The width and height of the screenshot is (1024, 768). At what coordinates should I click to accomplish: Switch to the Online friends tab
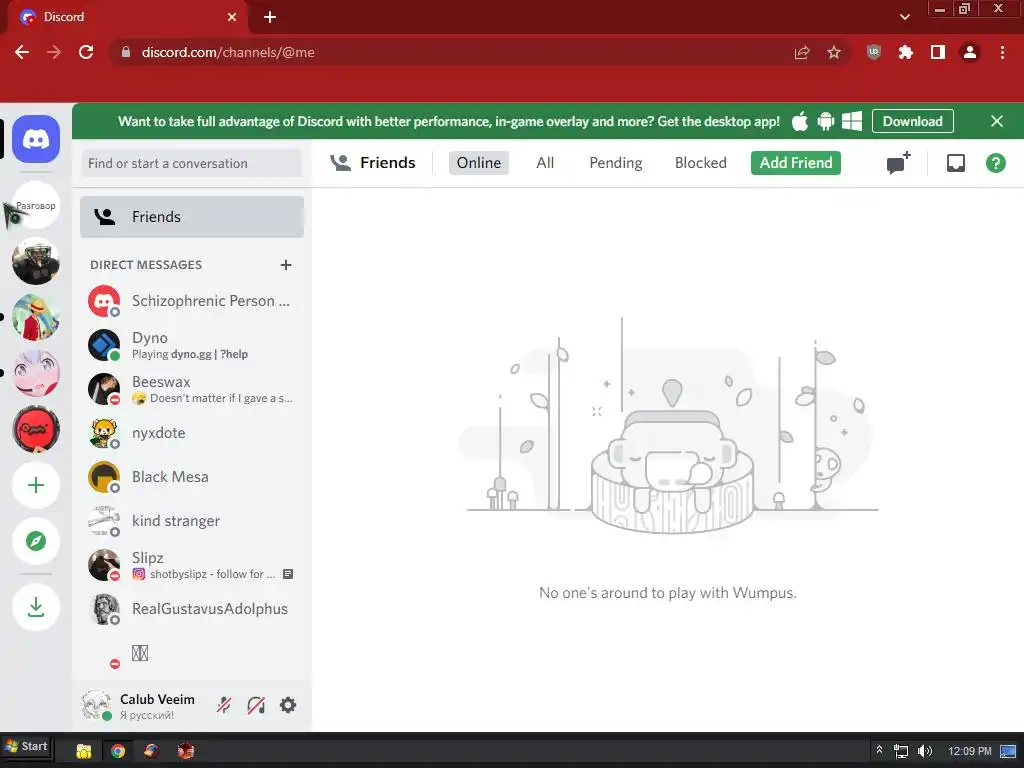479,163
